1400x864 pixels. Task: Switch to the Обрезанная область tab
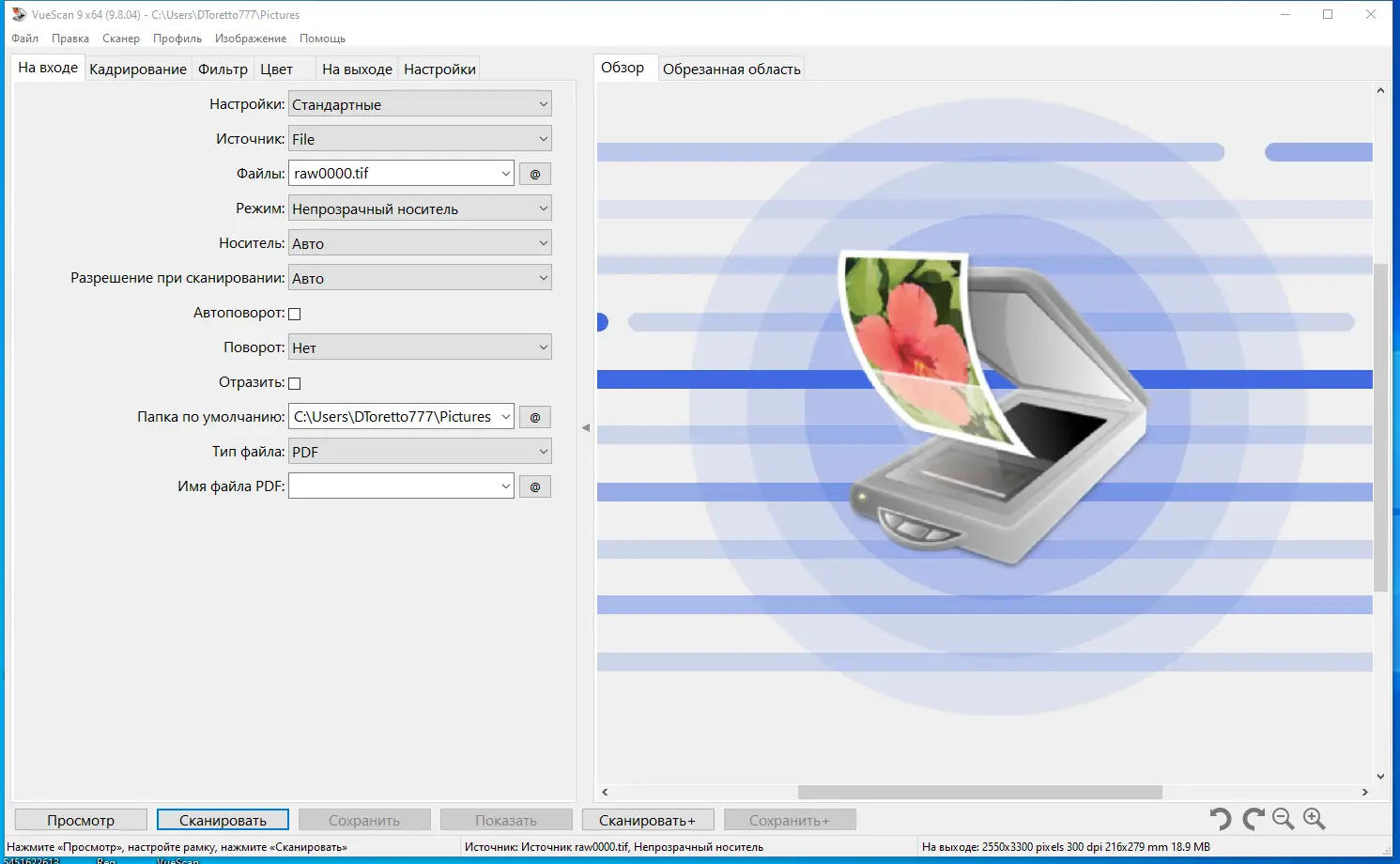pyautogui.click(x=731, y=68)
